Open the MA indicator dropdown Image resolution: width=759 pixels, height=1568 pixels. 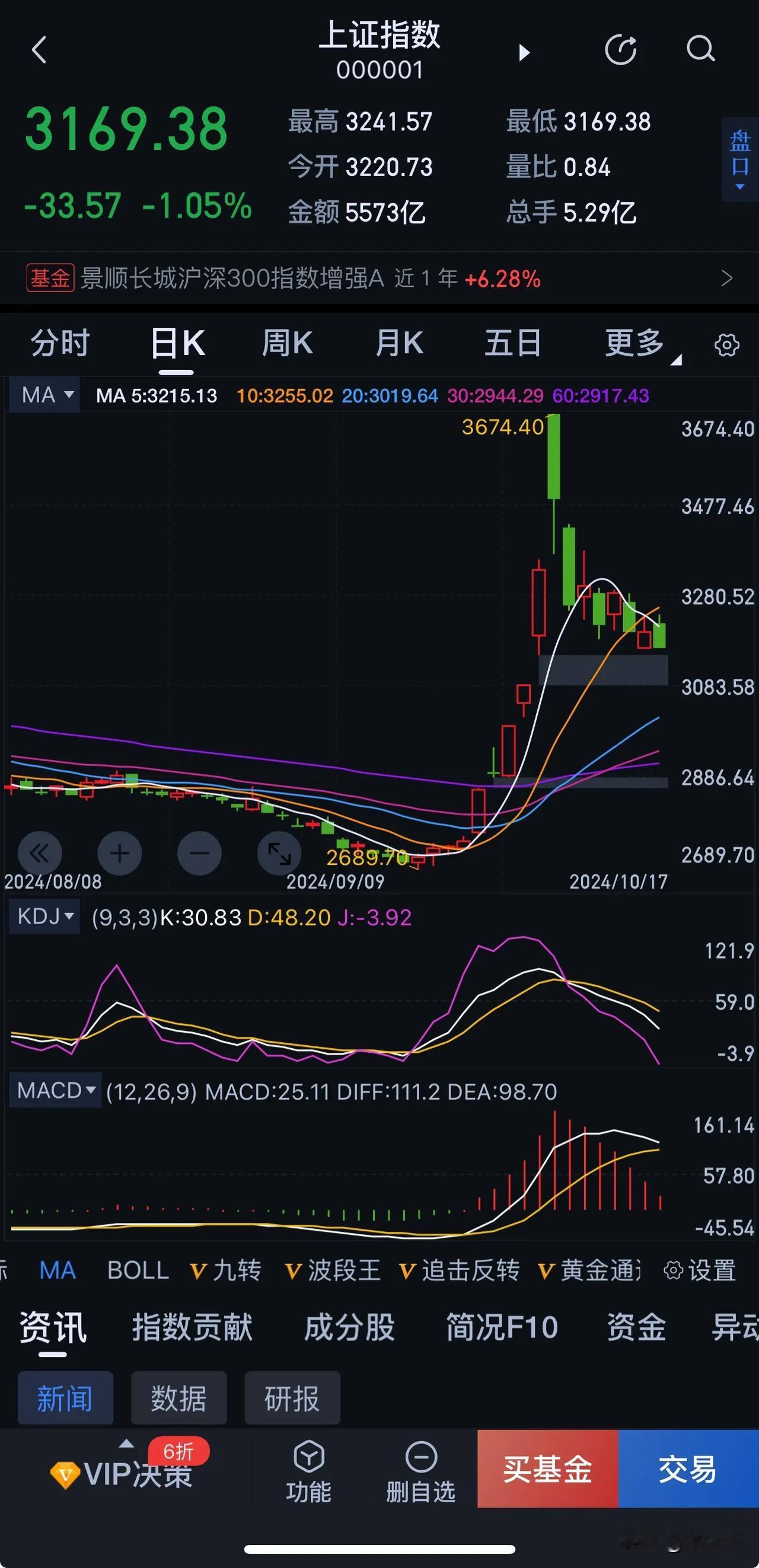(44, 395)
